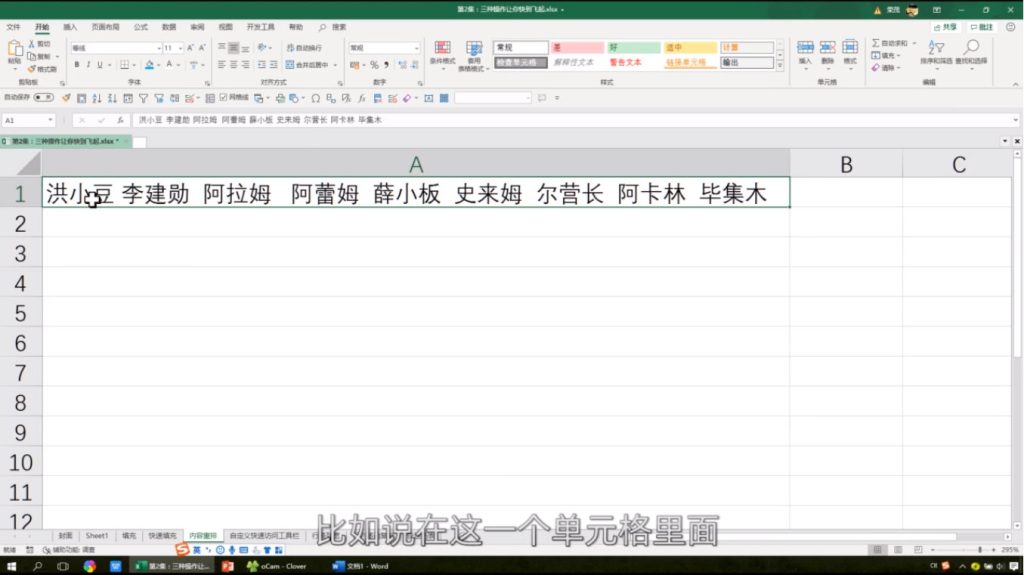Open the font size dropdown
The height and width of the screenshot is (575, 1024).
coord(182,48)
